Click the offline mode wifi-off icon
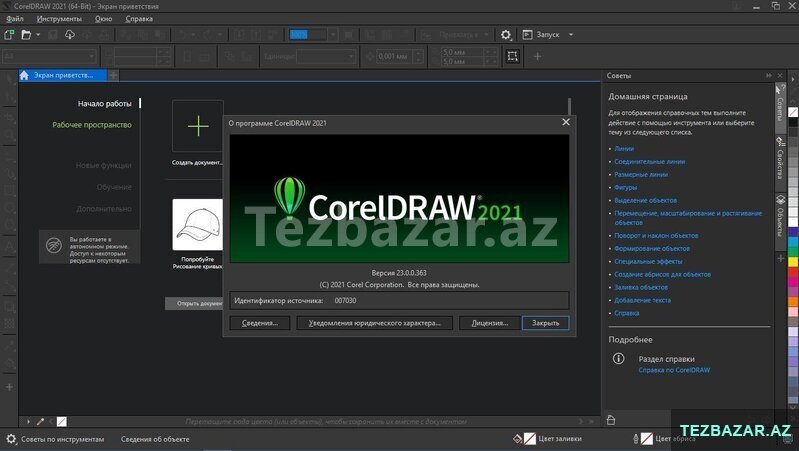The width and height of the screenshot is (799, 451). (x=54, y=246)
